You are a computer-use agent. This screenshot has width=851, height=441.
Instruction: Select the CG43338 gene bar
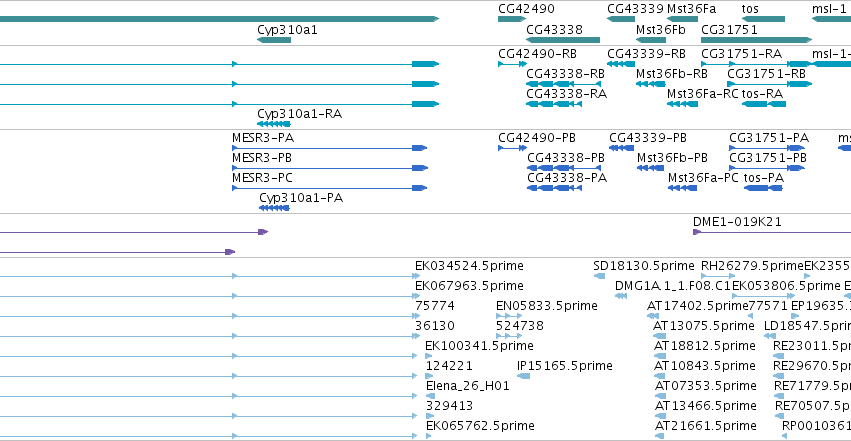point(563,40)
